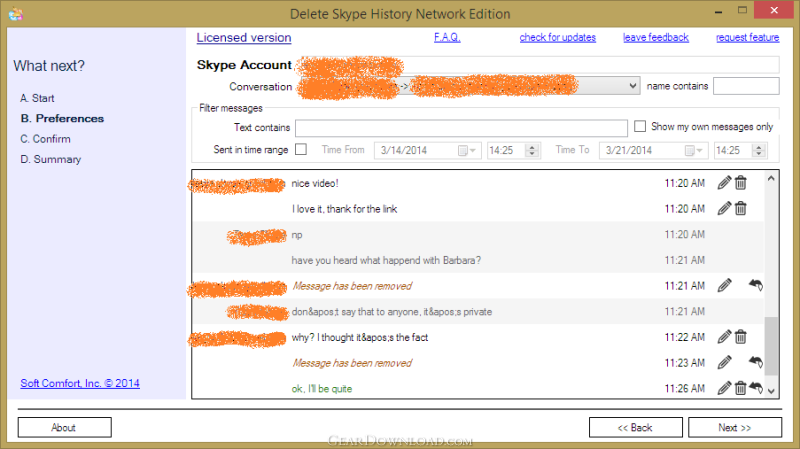Delete the 'ok, I'll be quite' message

tap(741, 388)
